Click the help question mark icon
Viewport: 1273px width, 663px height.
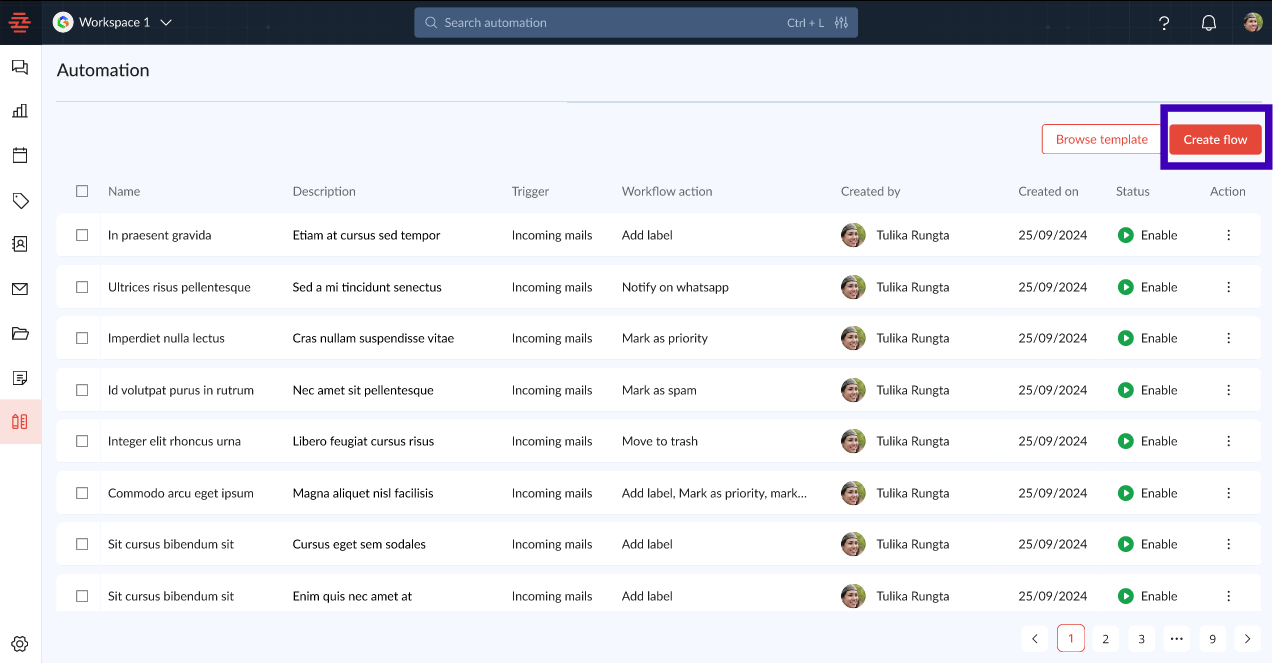(x=1164, y=23)
